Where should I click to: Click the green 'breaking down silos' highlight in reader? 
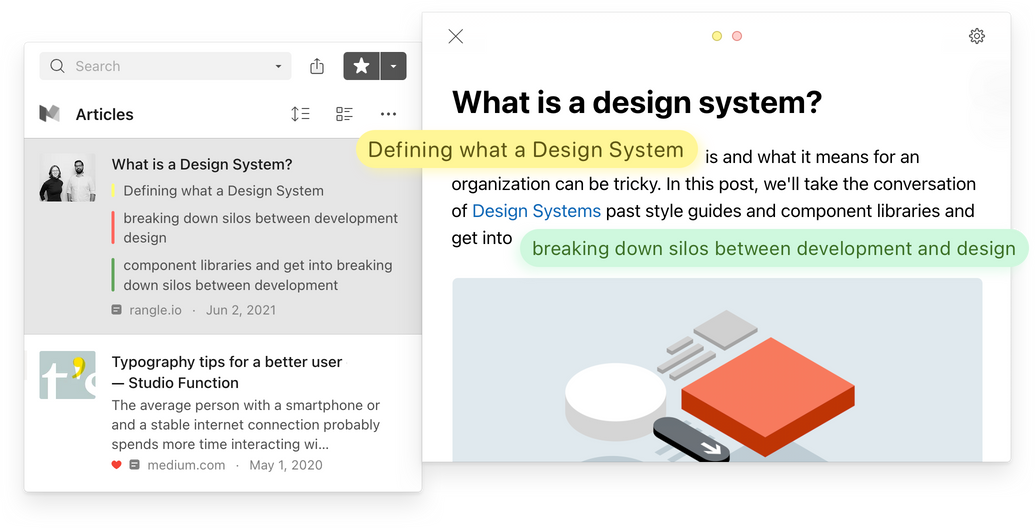tap(773, 249)
